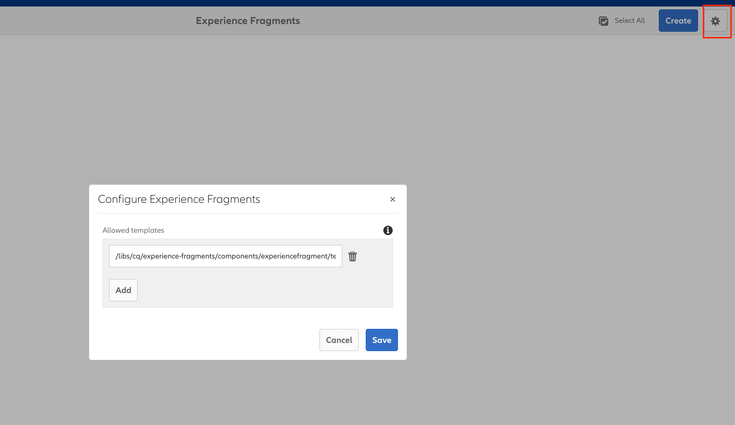Click the Configure Experience Fragments dialog title
Image resolution: width=735 pixels, height=425 pixels.
pos(179,199)
